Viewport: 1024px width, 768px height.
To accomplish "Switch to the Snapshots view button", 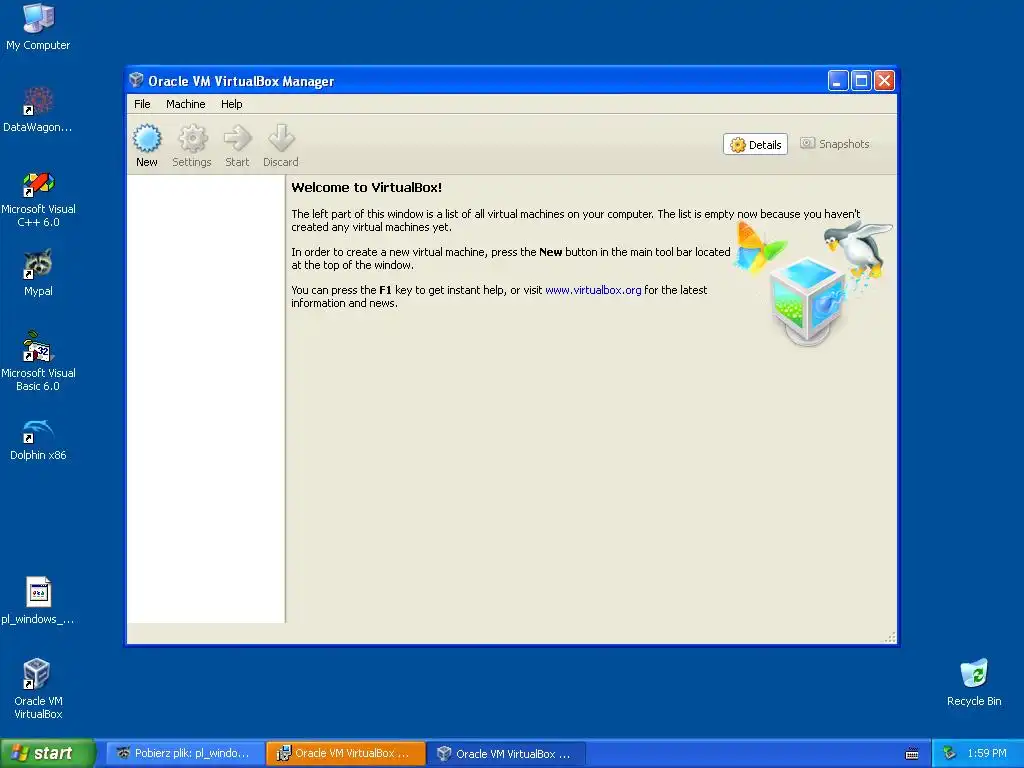I will point(835,144).
